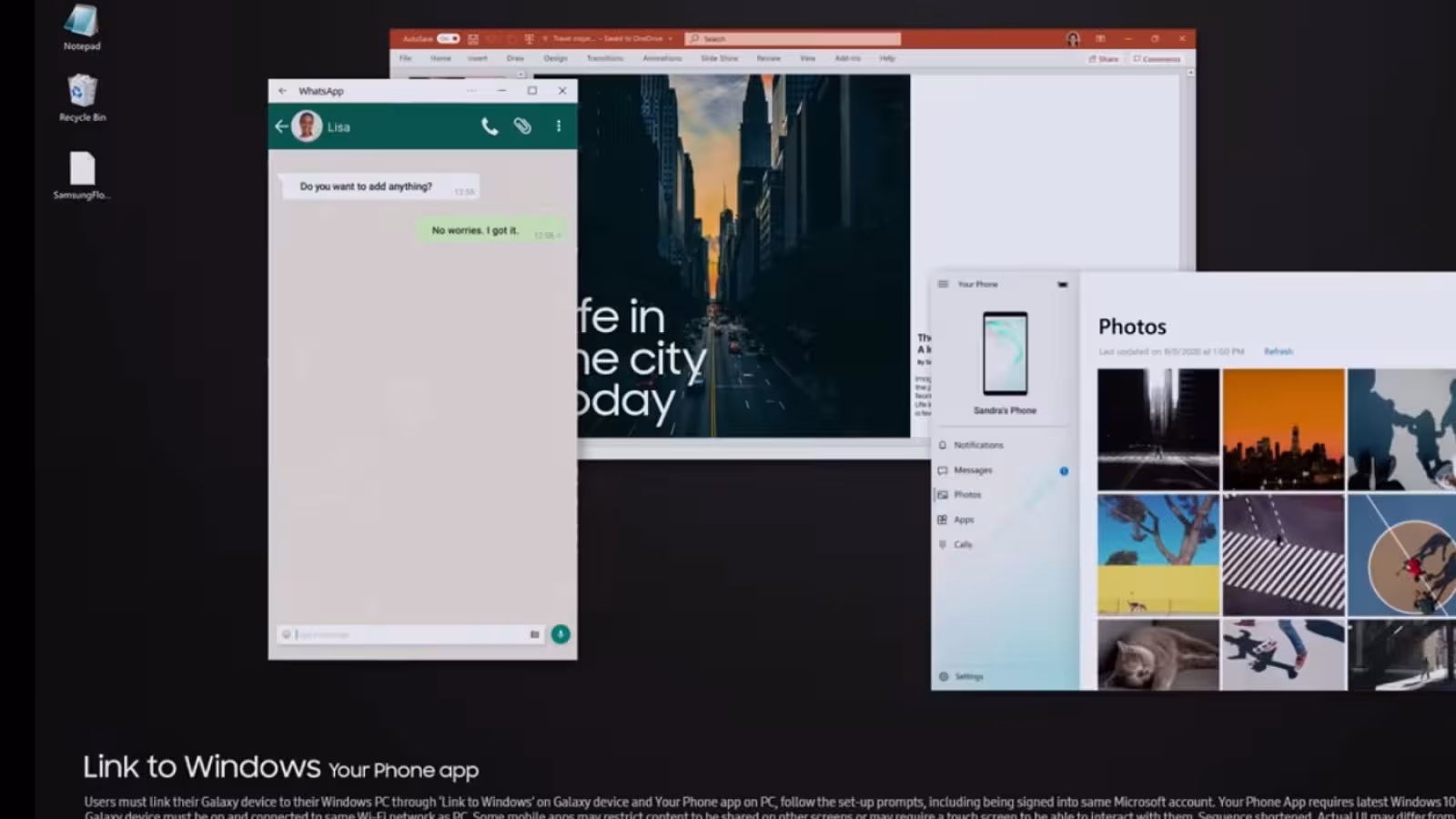Click the back arrow in the WhatsApp title bar
1456x819 pixels.
click(x=282, y=91)
